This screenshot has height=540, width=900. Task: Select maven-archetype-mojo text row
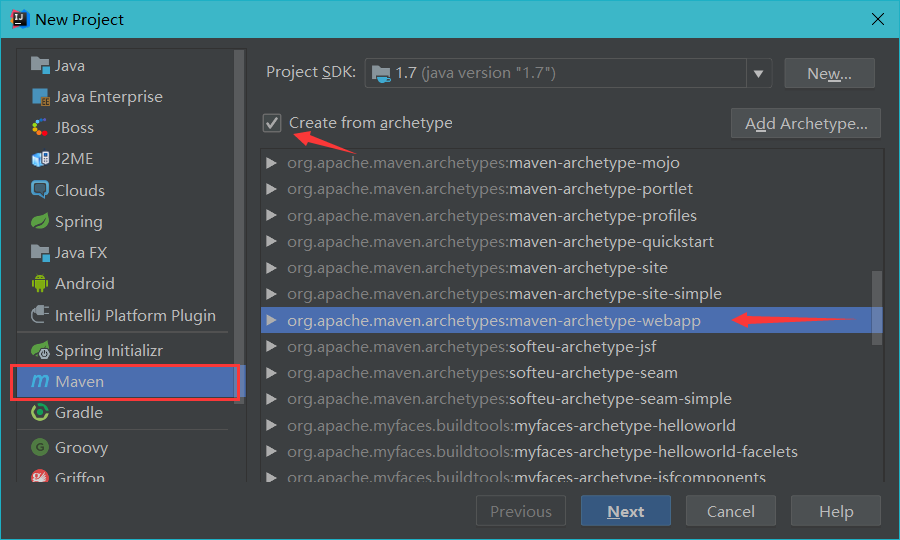[x=483, y=163]
